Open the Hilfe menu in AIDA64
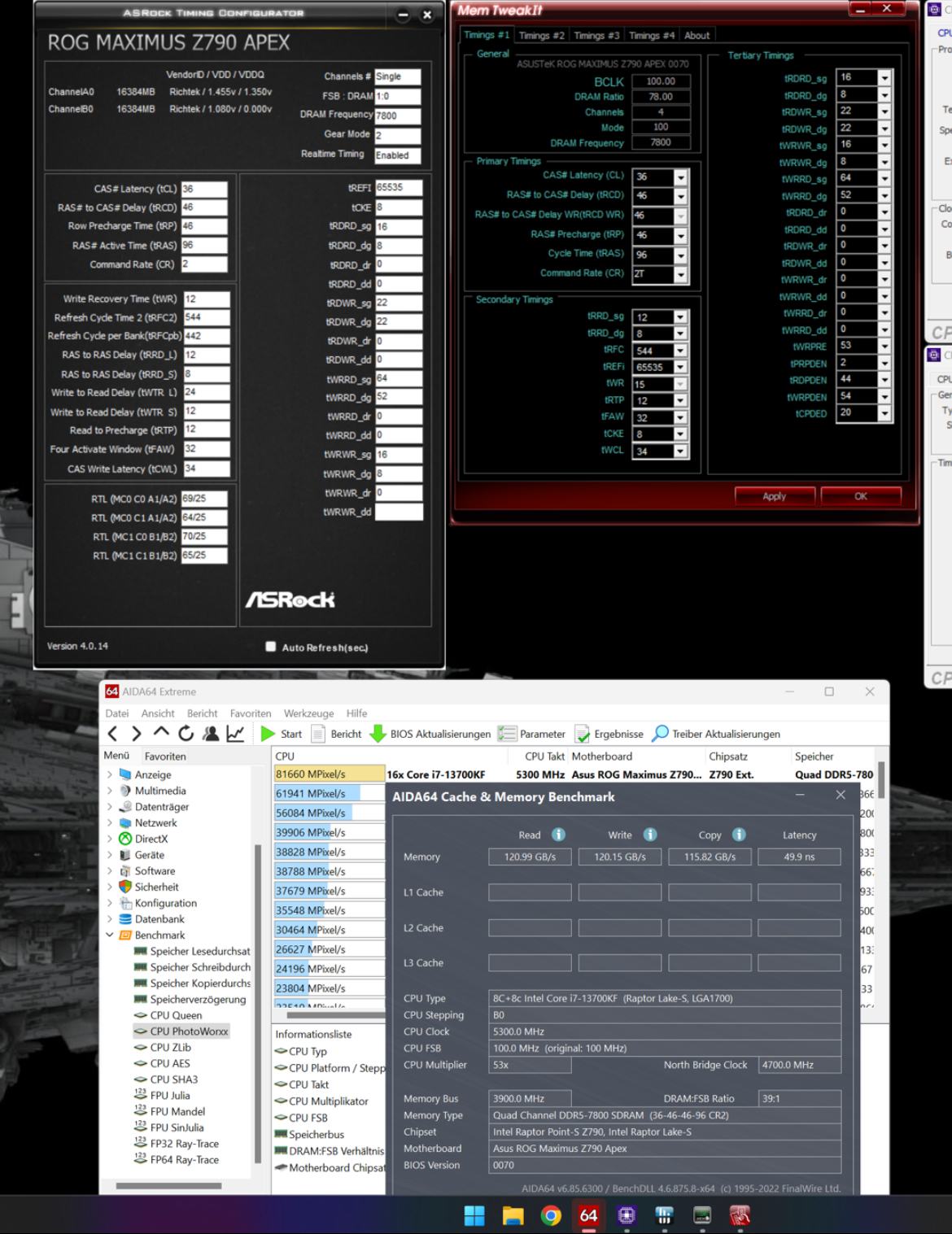Viewport: 952px width, 1234px height. 356,713
